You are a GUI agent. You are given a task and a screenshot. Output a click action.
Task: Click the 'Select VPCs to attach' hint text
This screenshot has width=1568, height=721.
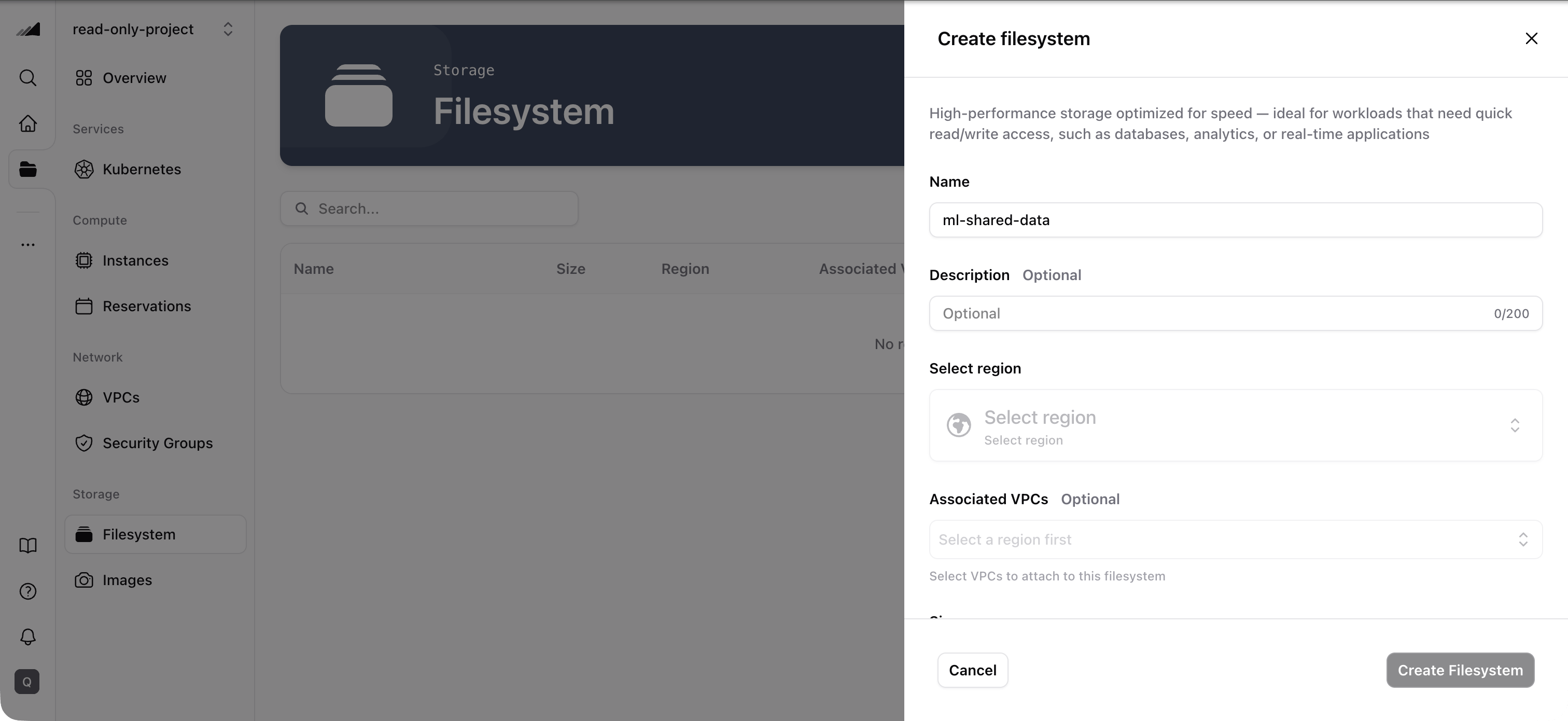click(1047, 576)
